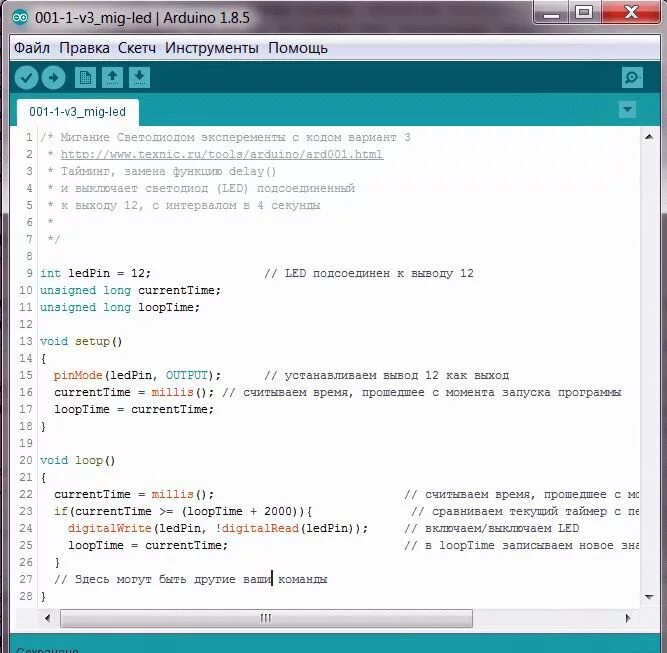Save the sketch with down-arrow icon

coord(140,78)
